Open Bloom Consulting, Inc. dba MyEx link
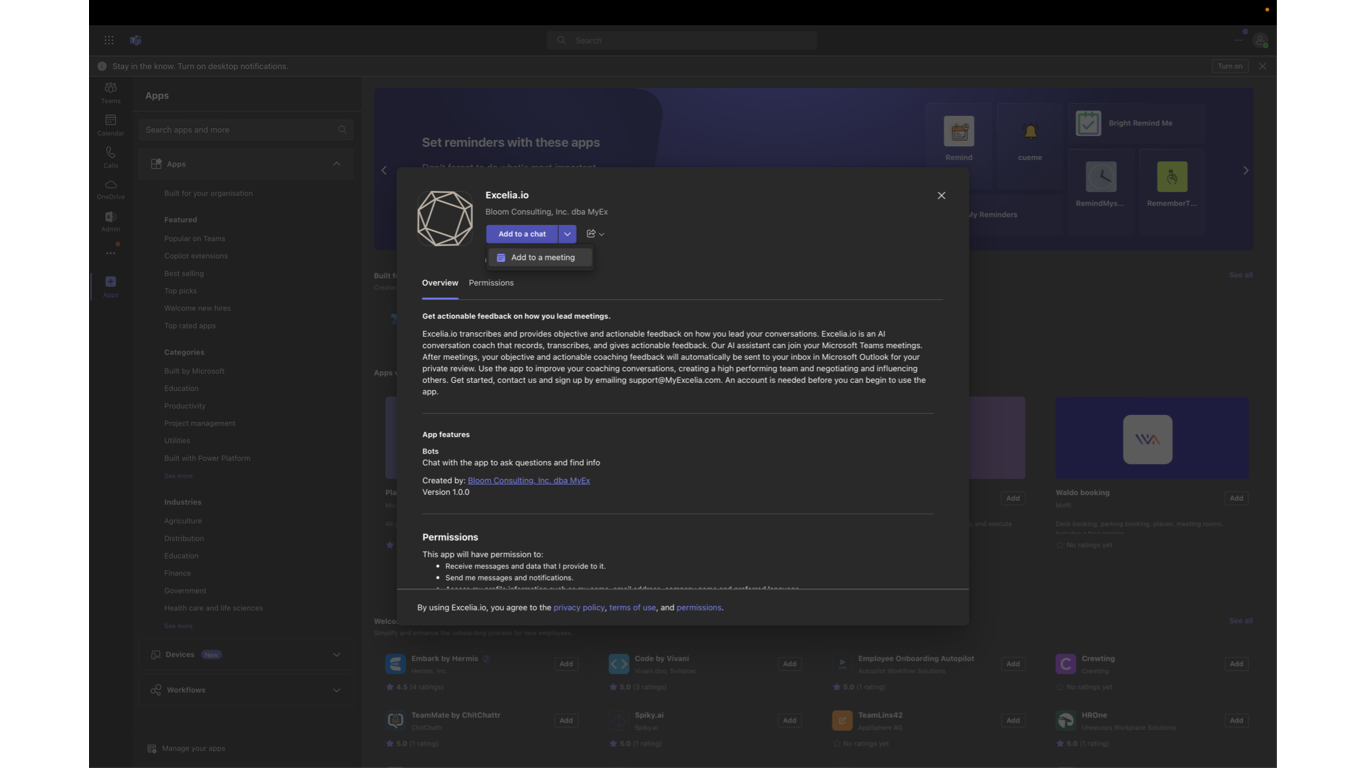The image size is (1366, 768). 529,481
